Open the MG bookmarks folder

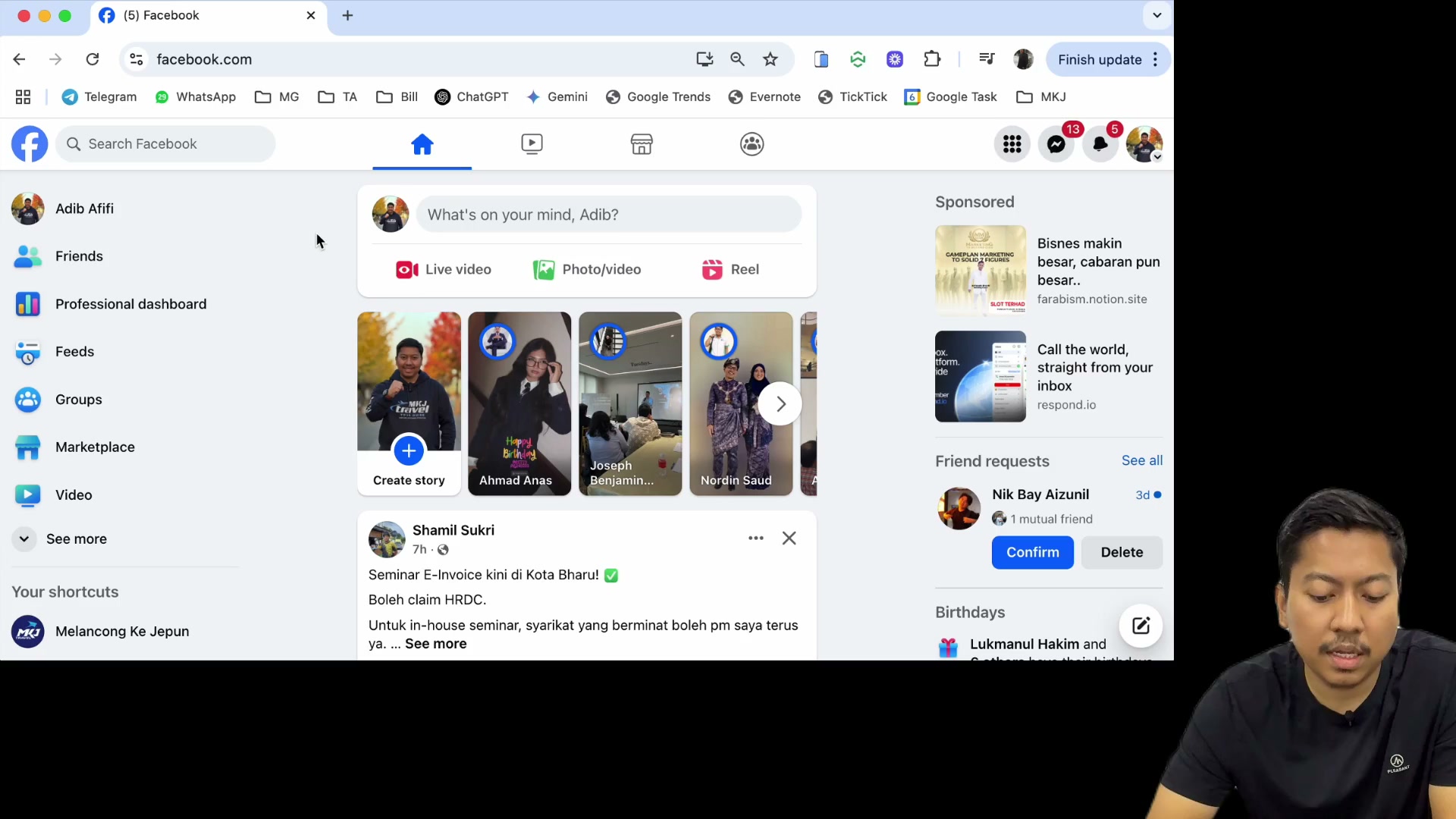pos(278,97)
